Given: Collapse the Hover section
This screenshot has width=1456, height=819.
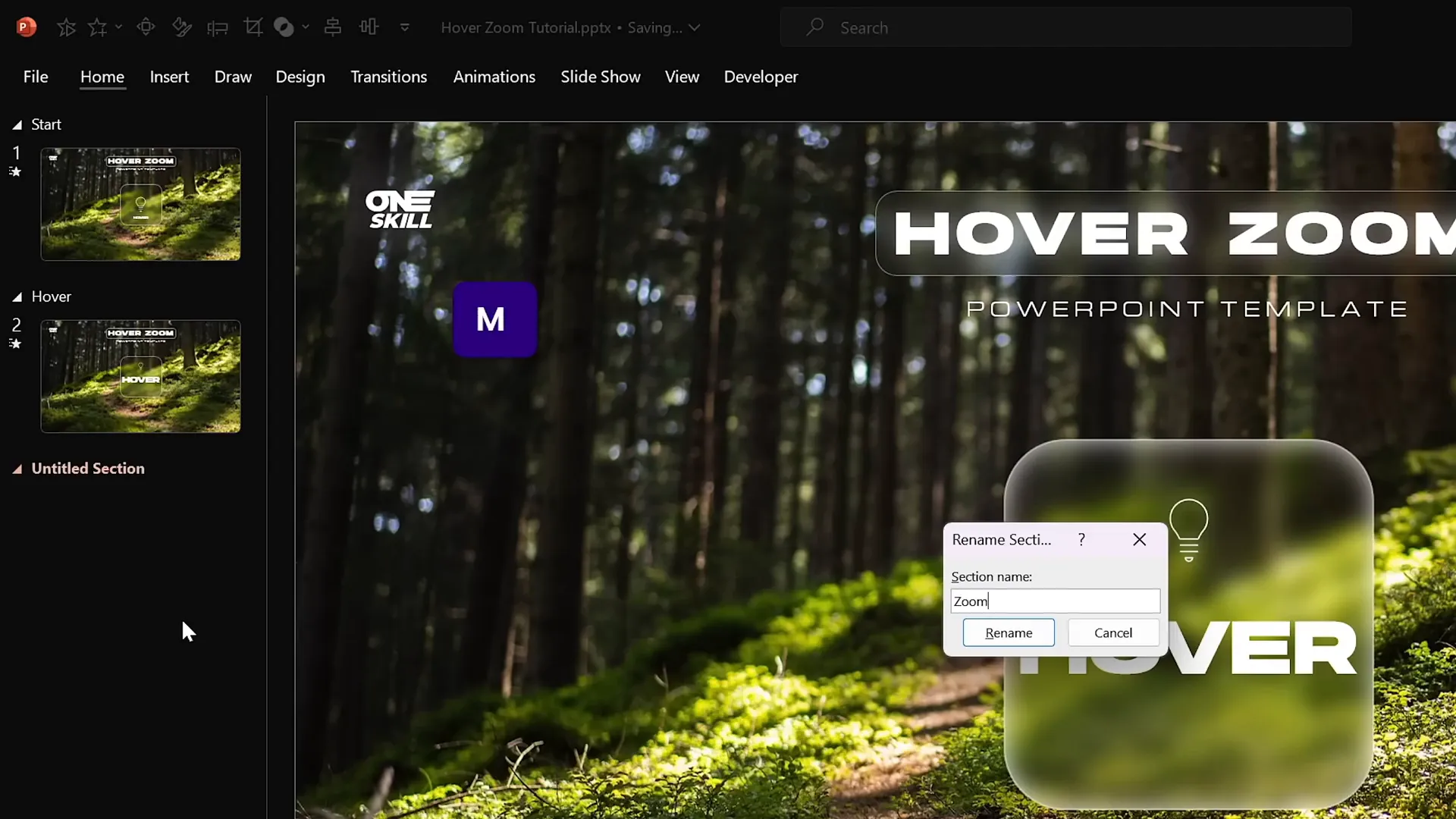Looking at the screenshot, I should coord(17,296).
